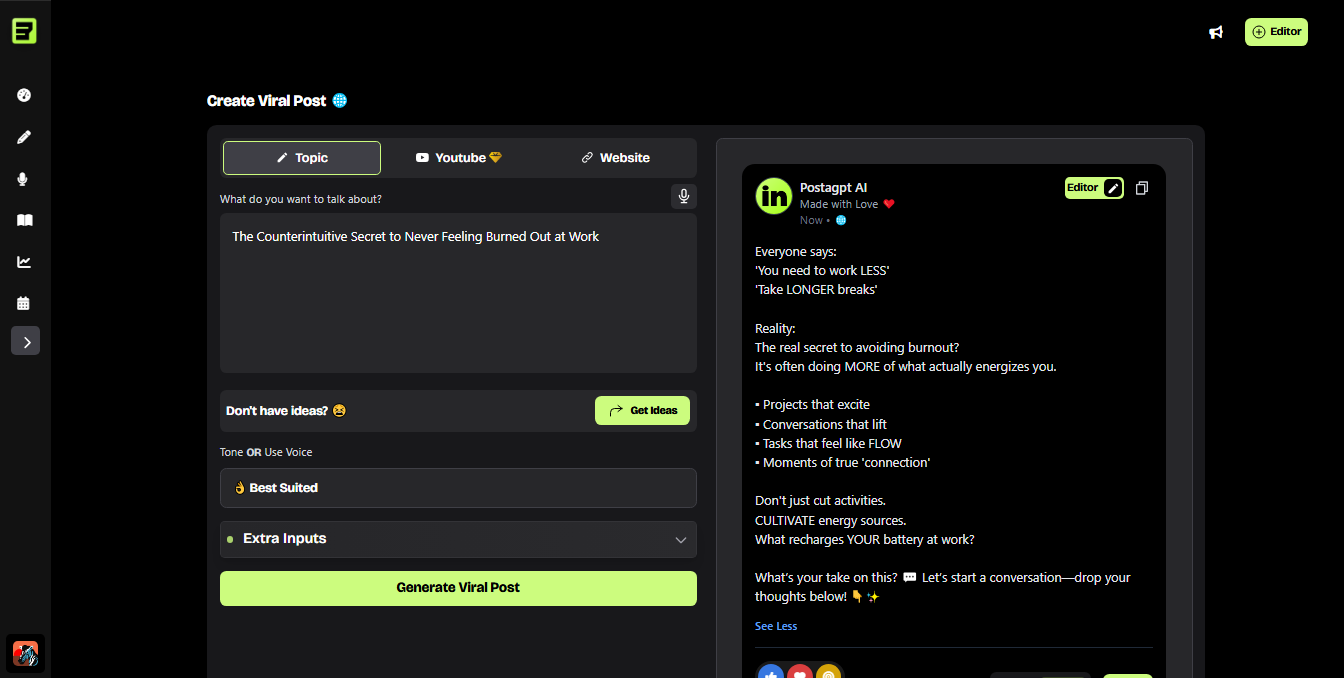Click 'The real secret to avoiding burnout?' line
1344x678 pixels.
click(x=857, y=348)
